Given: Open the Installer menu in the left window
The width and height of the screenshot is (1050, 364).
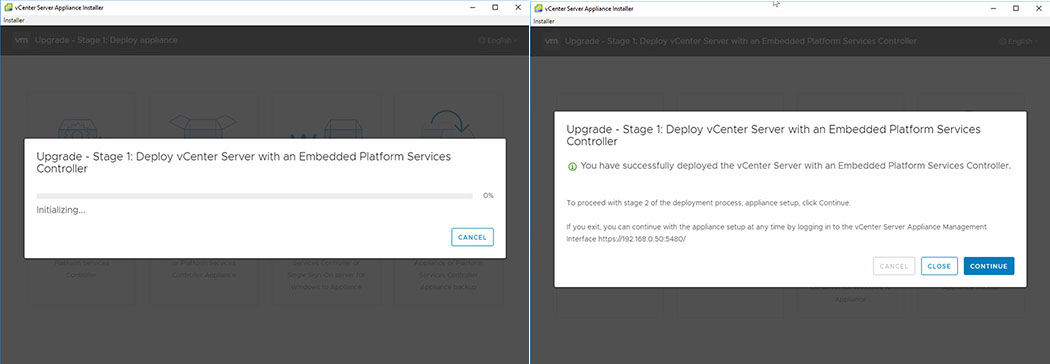Looking at the screenshot, I should click(13, 20).
